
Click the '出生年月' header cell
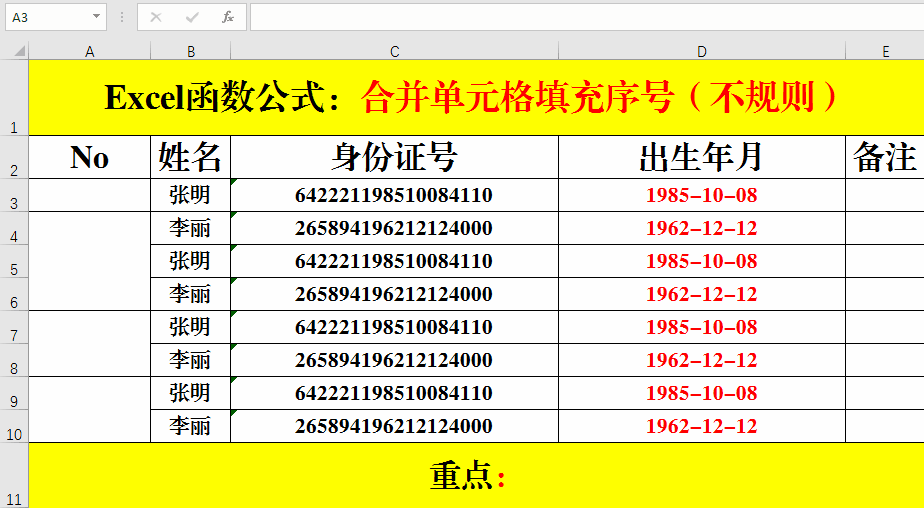701,157
